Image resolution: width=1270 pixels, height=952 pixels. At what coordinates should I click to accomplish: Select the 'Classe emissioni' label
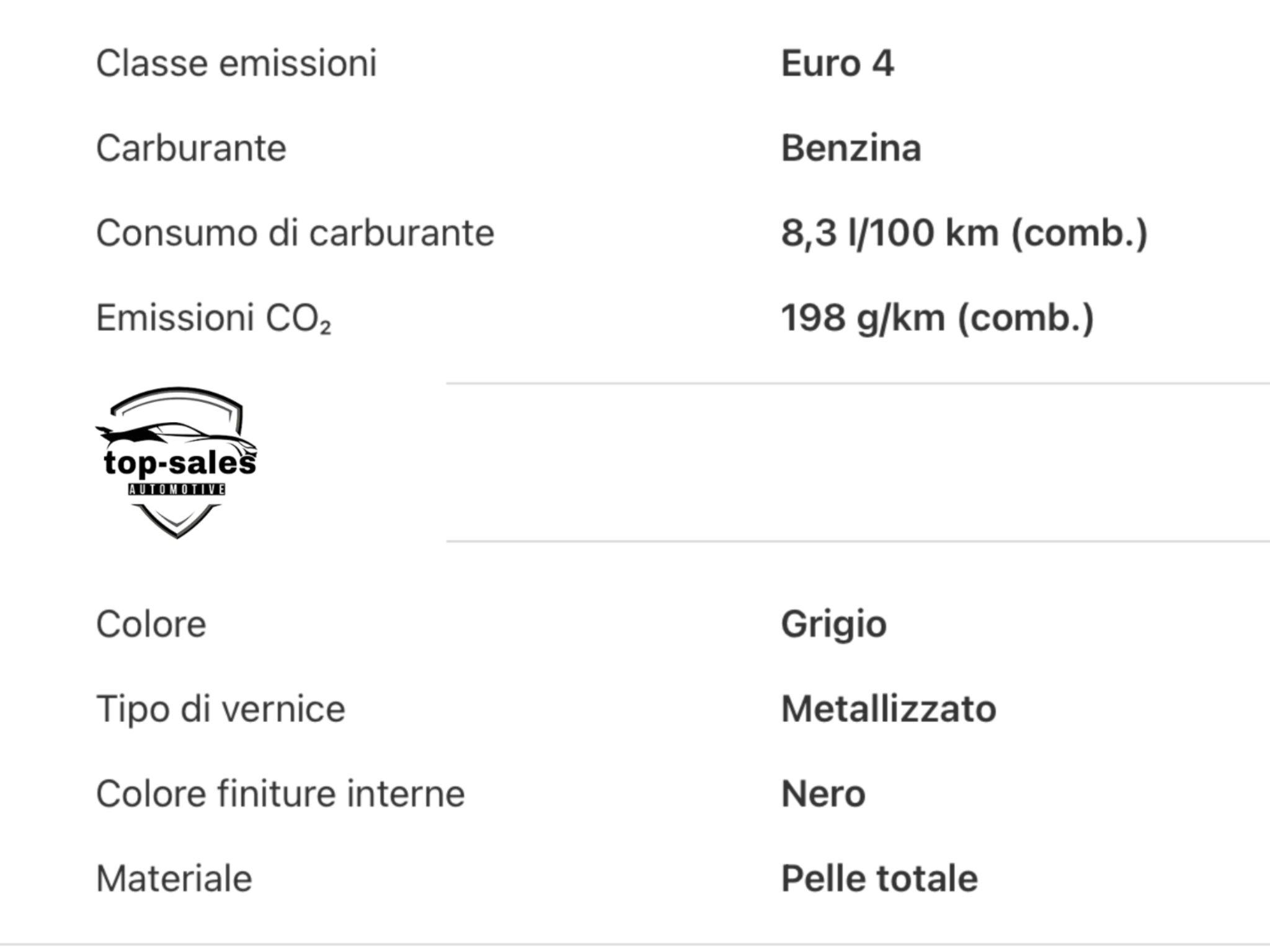[x=236, y=63]
